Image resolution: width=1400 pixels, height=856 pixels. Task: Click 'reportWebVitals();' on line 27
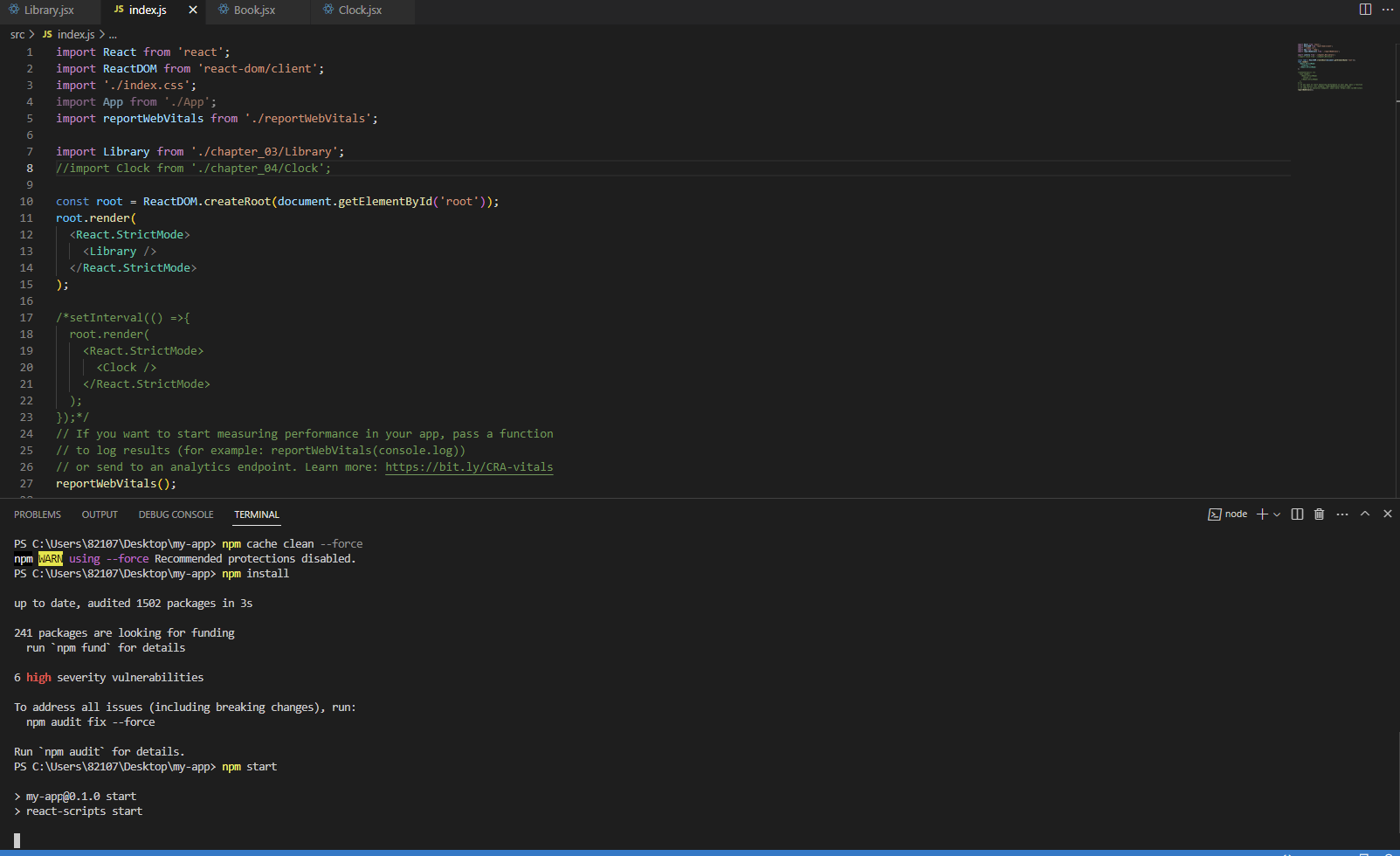[x=116, y=483]
